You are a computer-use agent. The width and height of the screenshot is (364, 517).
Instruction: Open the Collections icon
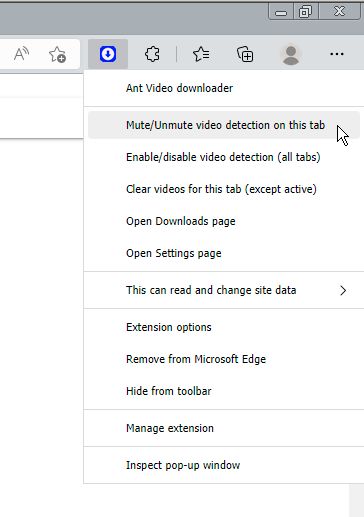coord(245,54)
